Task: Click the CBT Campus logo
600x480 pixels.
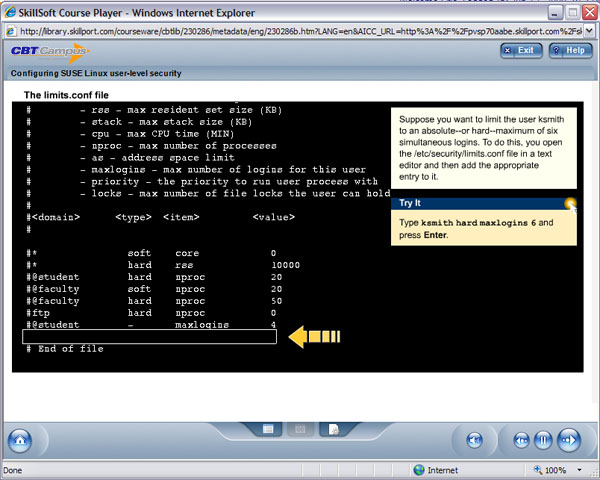Action: pyautogui.click(x=49, y=52)
